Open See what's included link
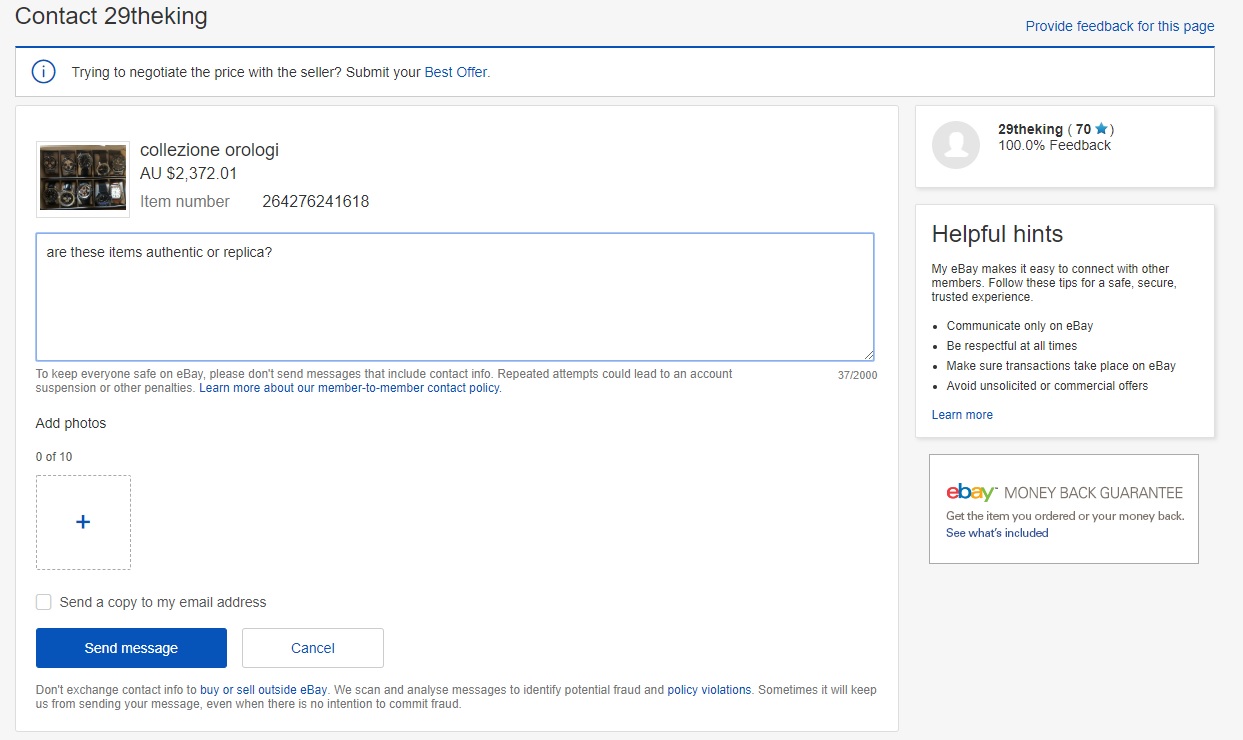The width and height of the screenshot is (1243, 740). point(997,533)
